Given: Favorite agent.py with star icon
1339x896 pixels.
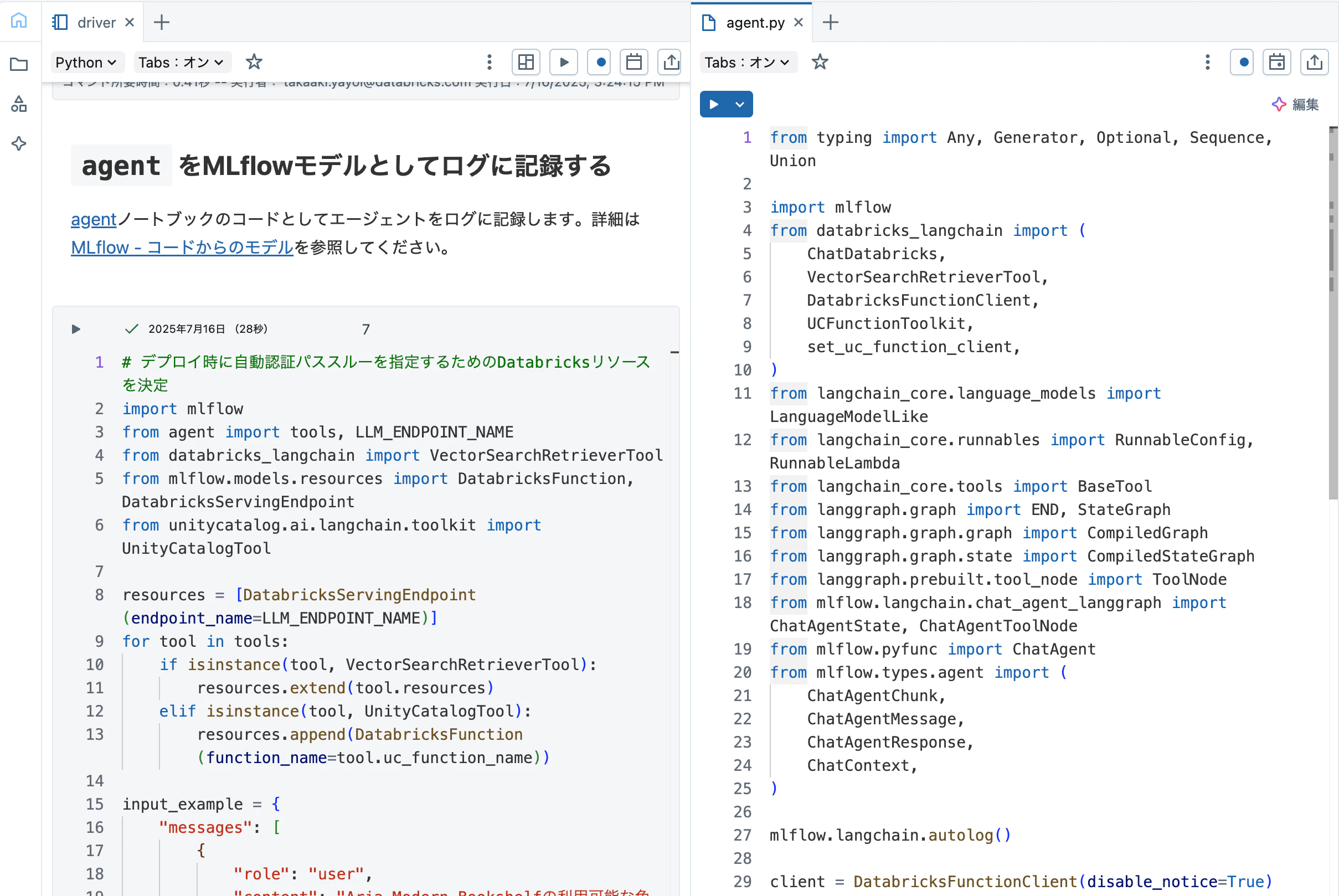Looking at the screenshot, I should [x=820, y=61].
